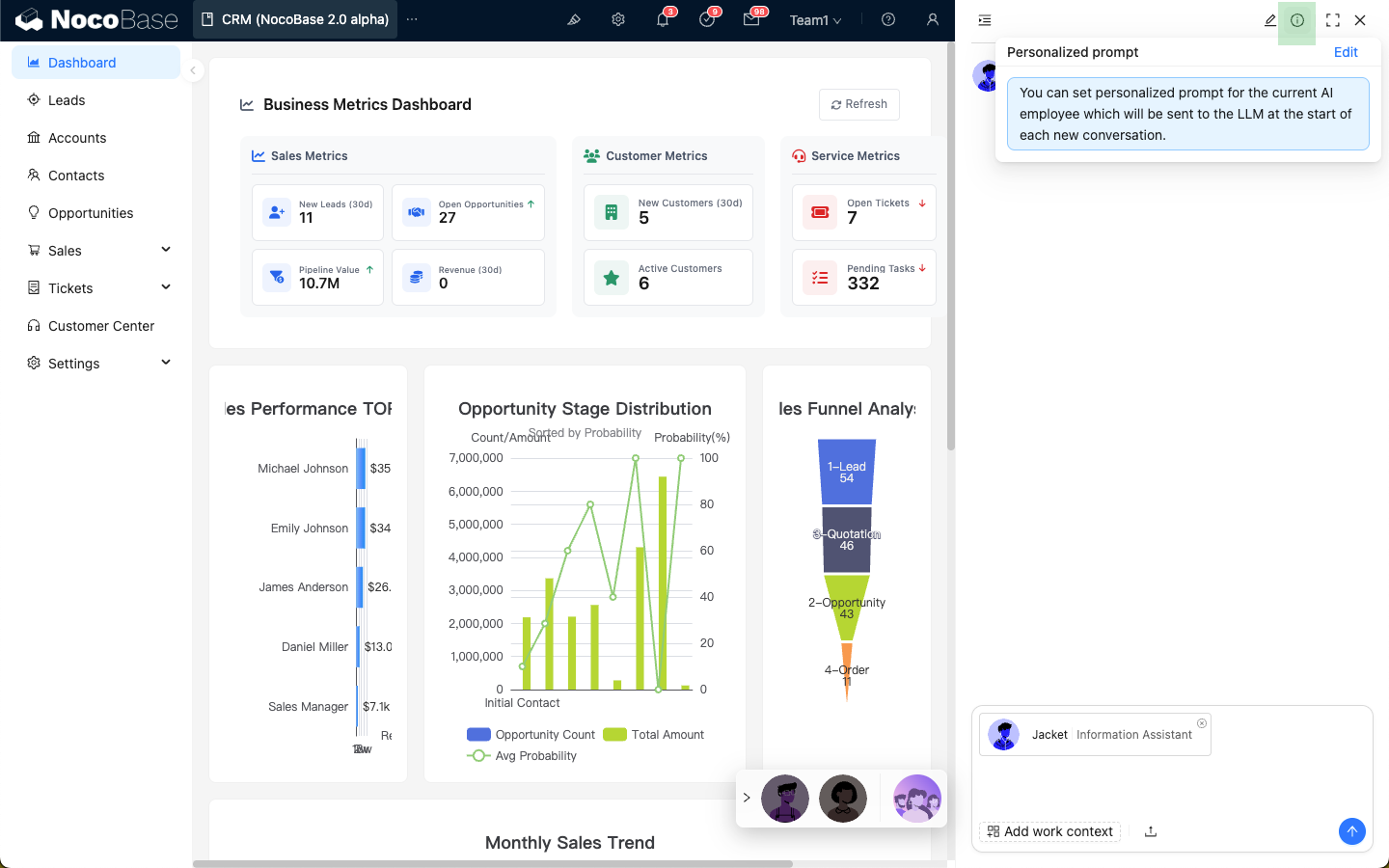Open the Team1 role dropdown

coord(815,20)
